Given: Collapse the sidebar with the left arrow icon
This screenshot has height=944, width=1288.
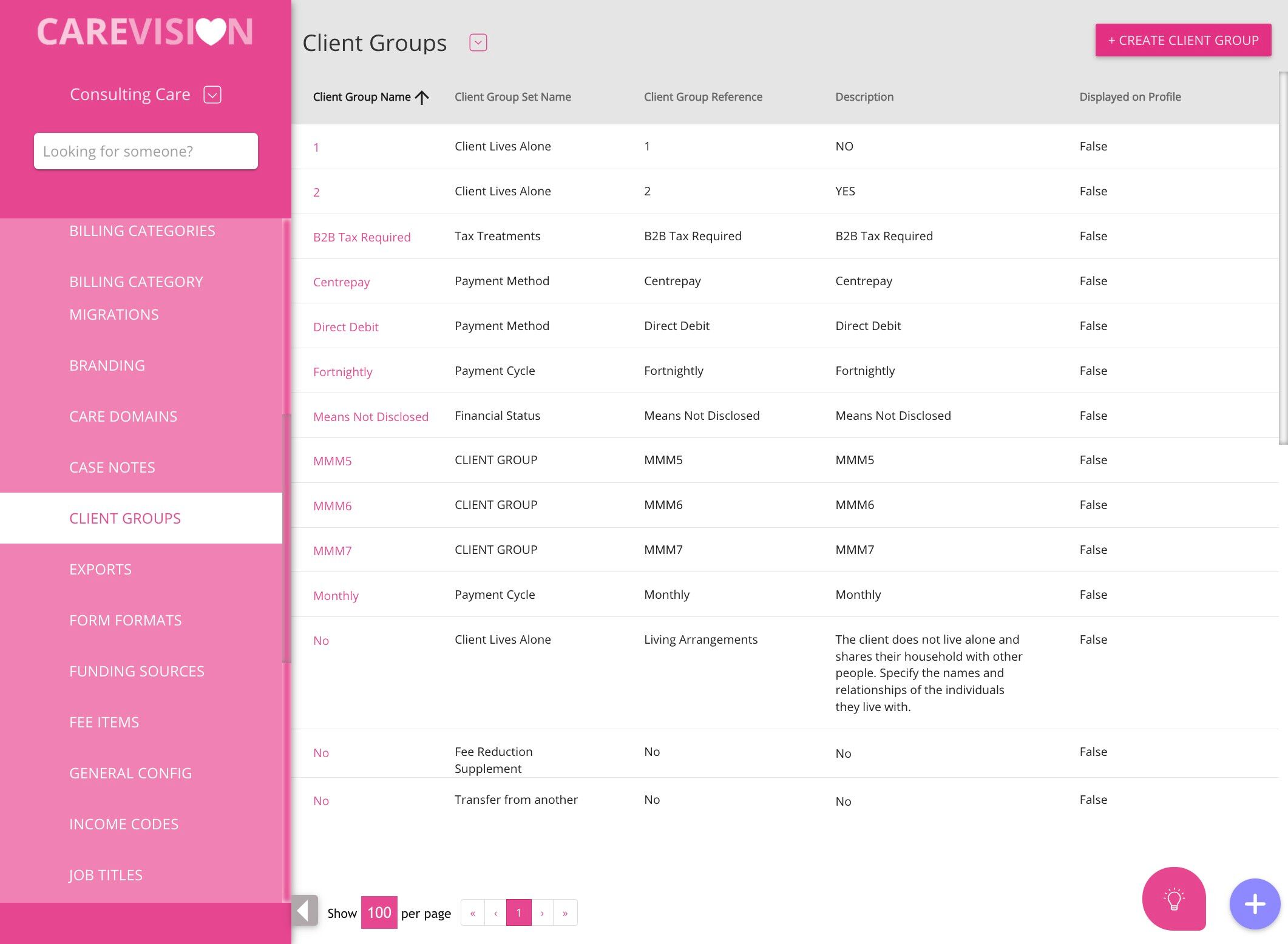Looking at the screenshot, I should pyautogui.click(x=305, y=911).
